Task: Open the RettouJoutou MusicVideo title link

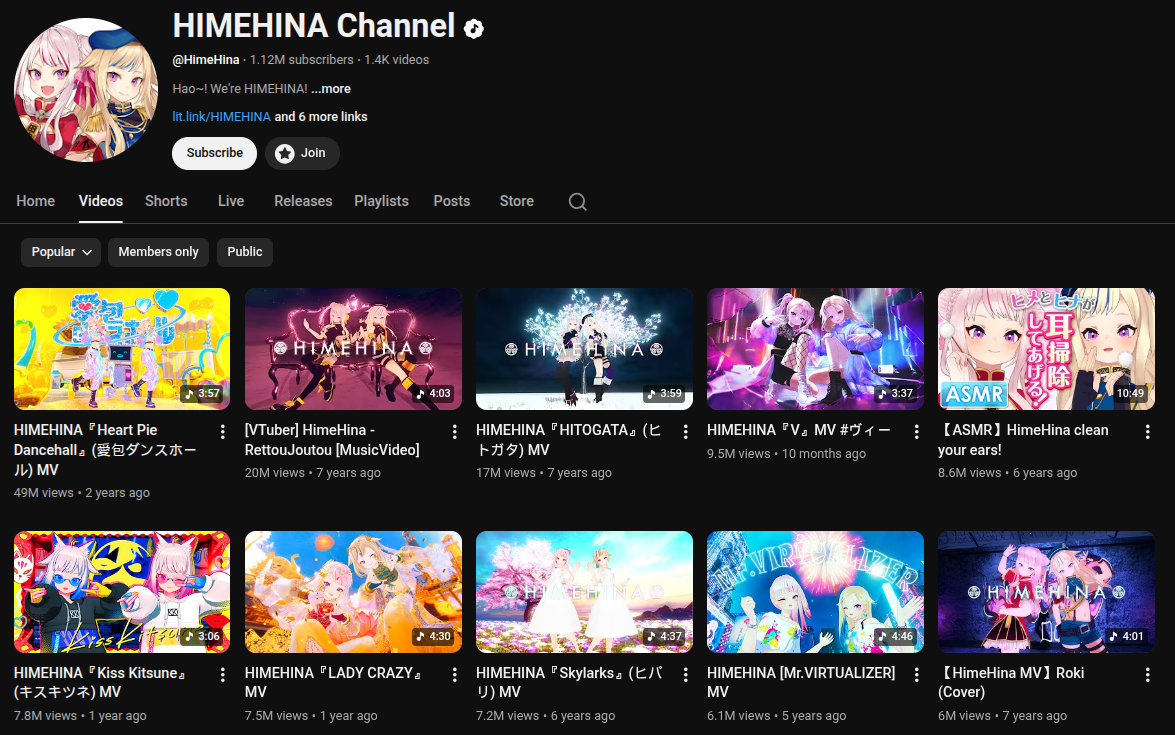Action: pos(332,440)
